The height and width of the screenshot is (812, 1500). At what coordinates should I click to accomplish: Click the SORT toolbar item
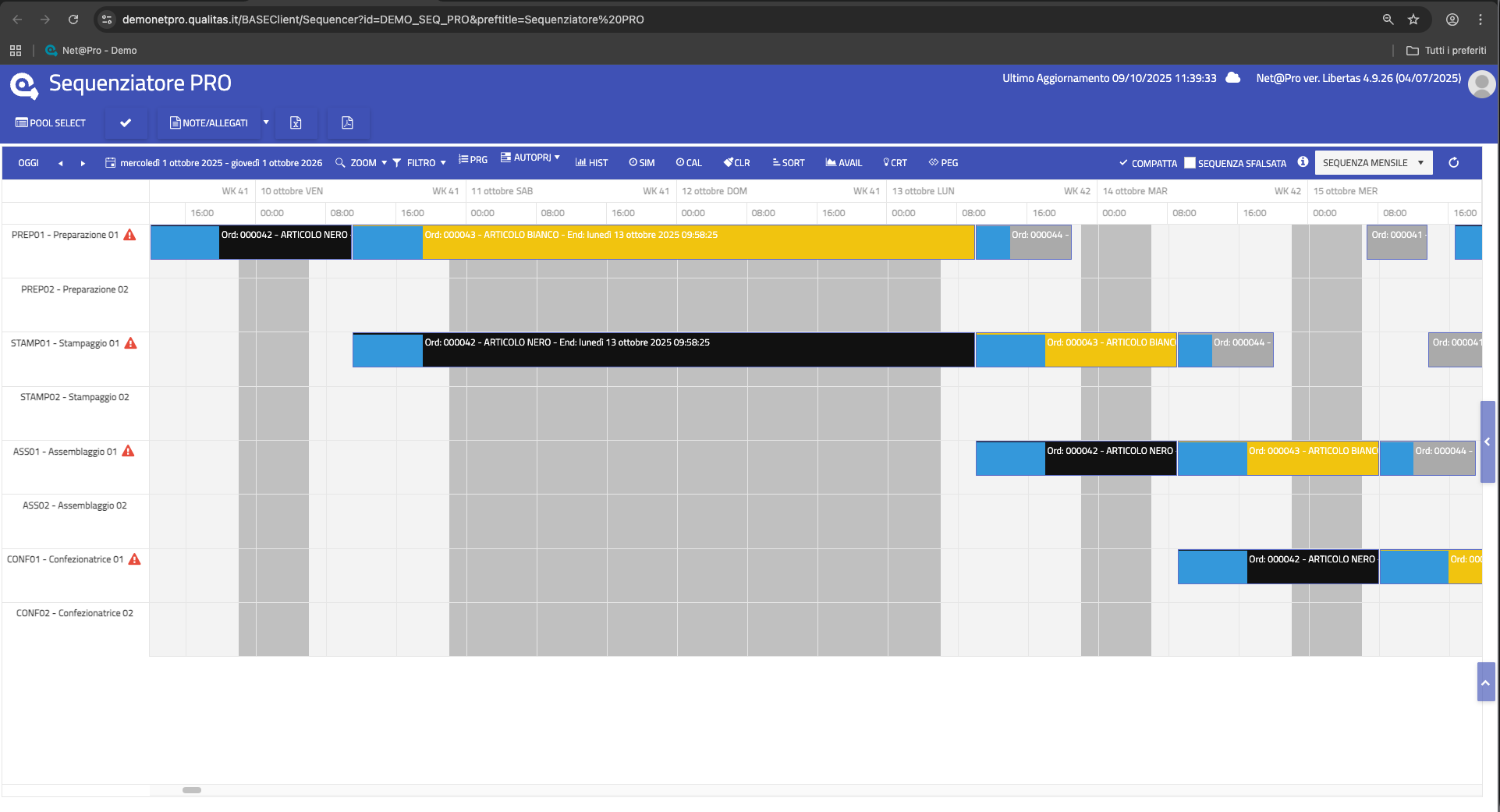788,163
